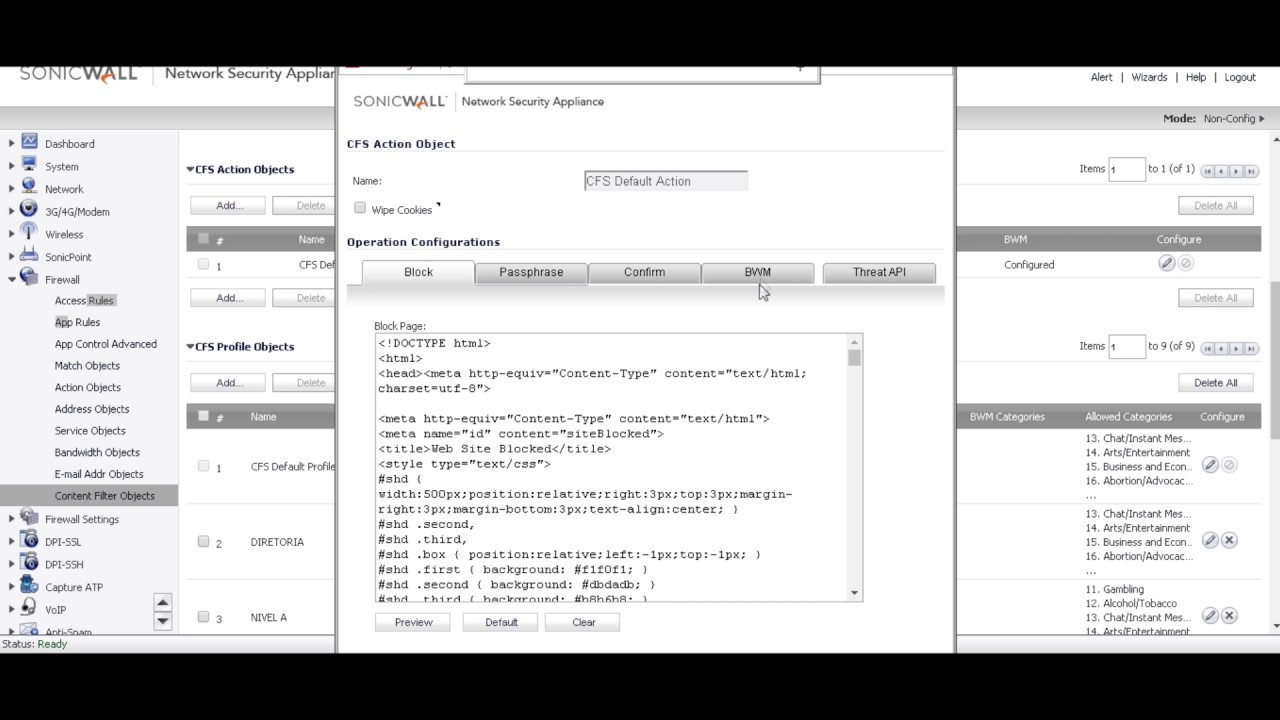Viewport: 1280px width, 720px height.
Task: Switch to the BWM tab
Action: tap(757, 272)
